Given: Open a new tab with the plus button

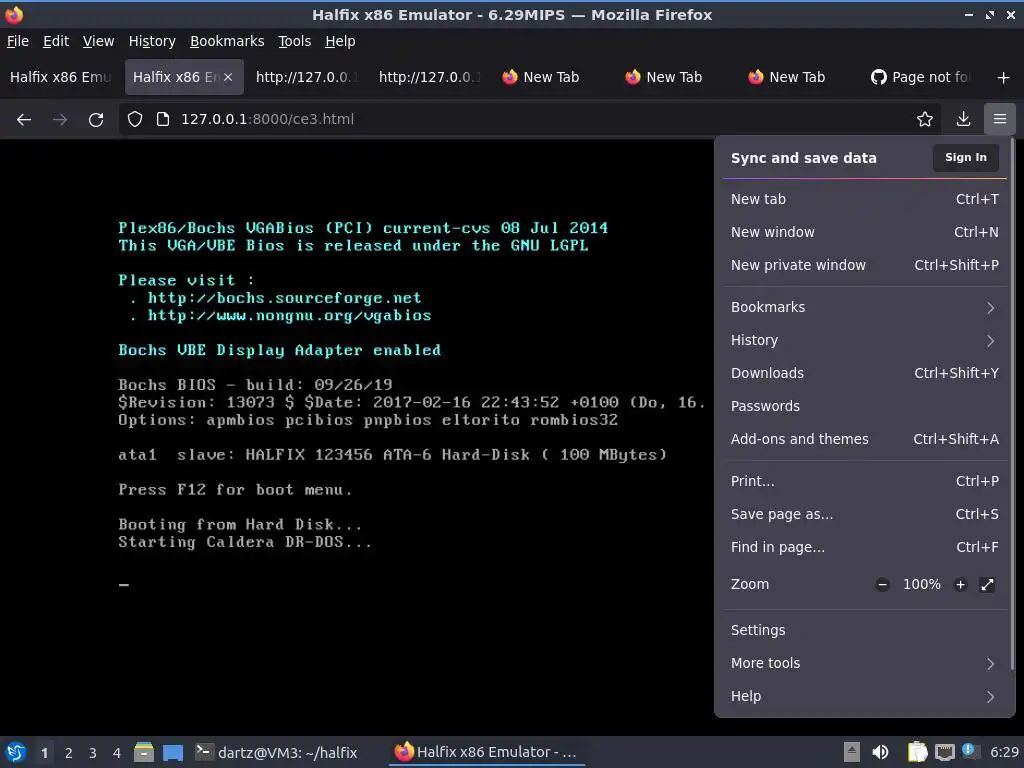Looking at the screenshot, I should pyautogui.click(x=1004, y=78).
